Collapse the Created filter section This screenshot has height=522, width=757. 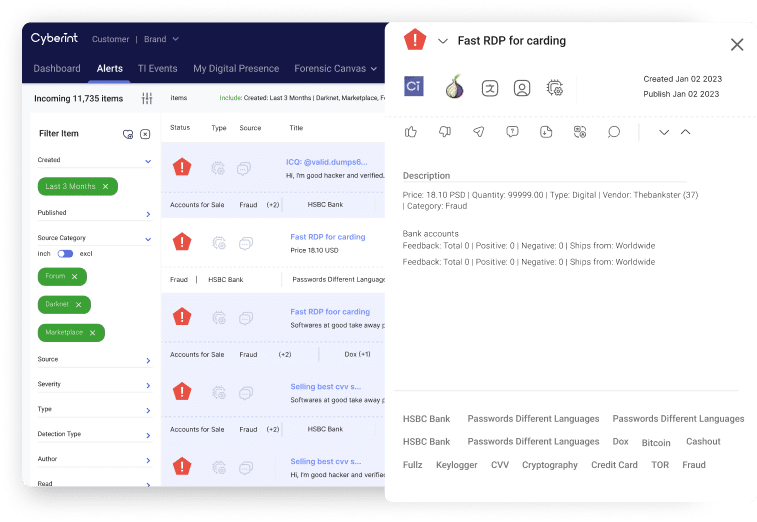pyautogui.click(x=148, y=161)
